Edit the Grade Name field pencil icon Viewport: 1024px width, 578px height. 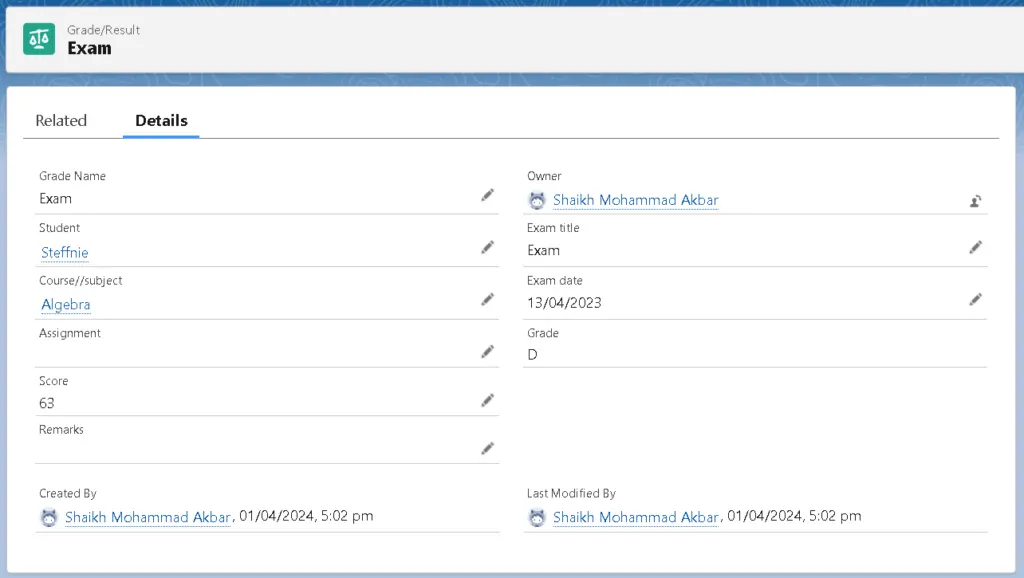coord(487,195)
